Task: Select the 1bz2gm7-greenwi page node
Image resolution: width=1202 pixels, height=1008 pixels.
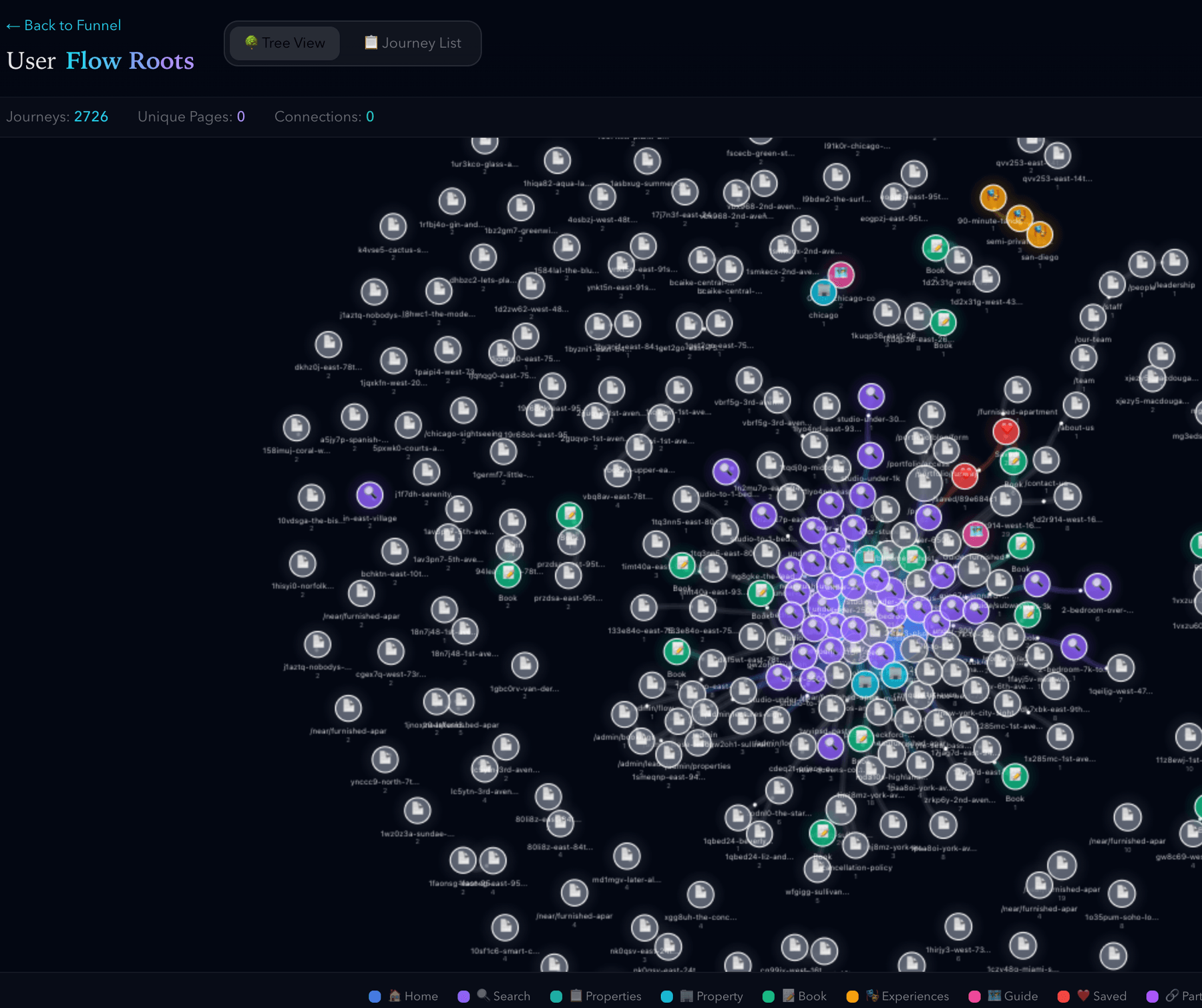Action: [521, 208]
